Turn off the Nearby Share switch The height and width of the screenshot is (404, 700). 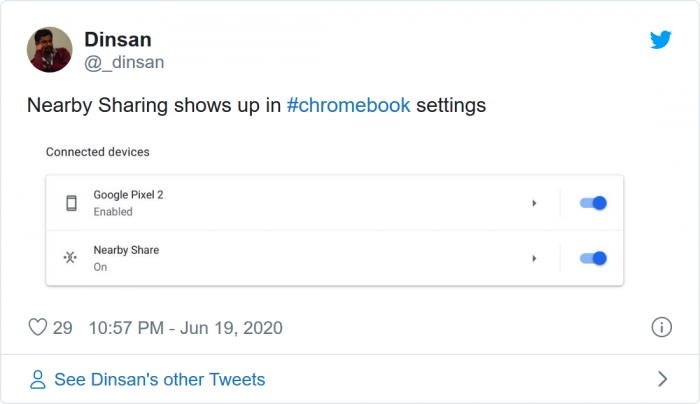[593, 258]
